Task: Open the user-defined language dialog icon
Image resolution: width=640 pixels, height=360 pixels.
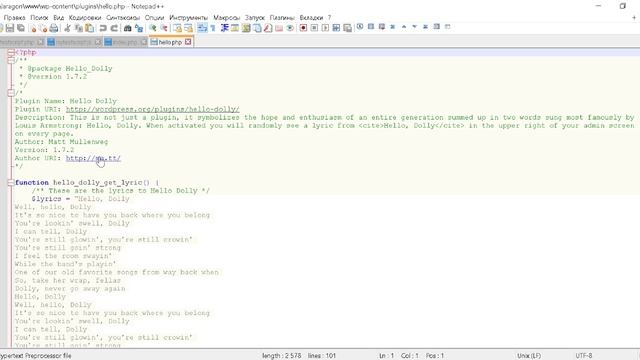Action: point(235,28)
